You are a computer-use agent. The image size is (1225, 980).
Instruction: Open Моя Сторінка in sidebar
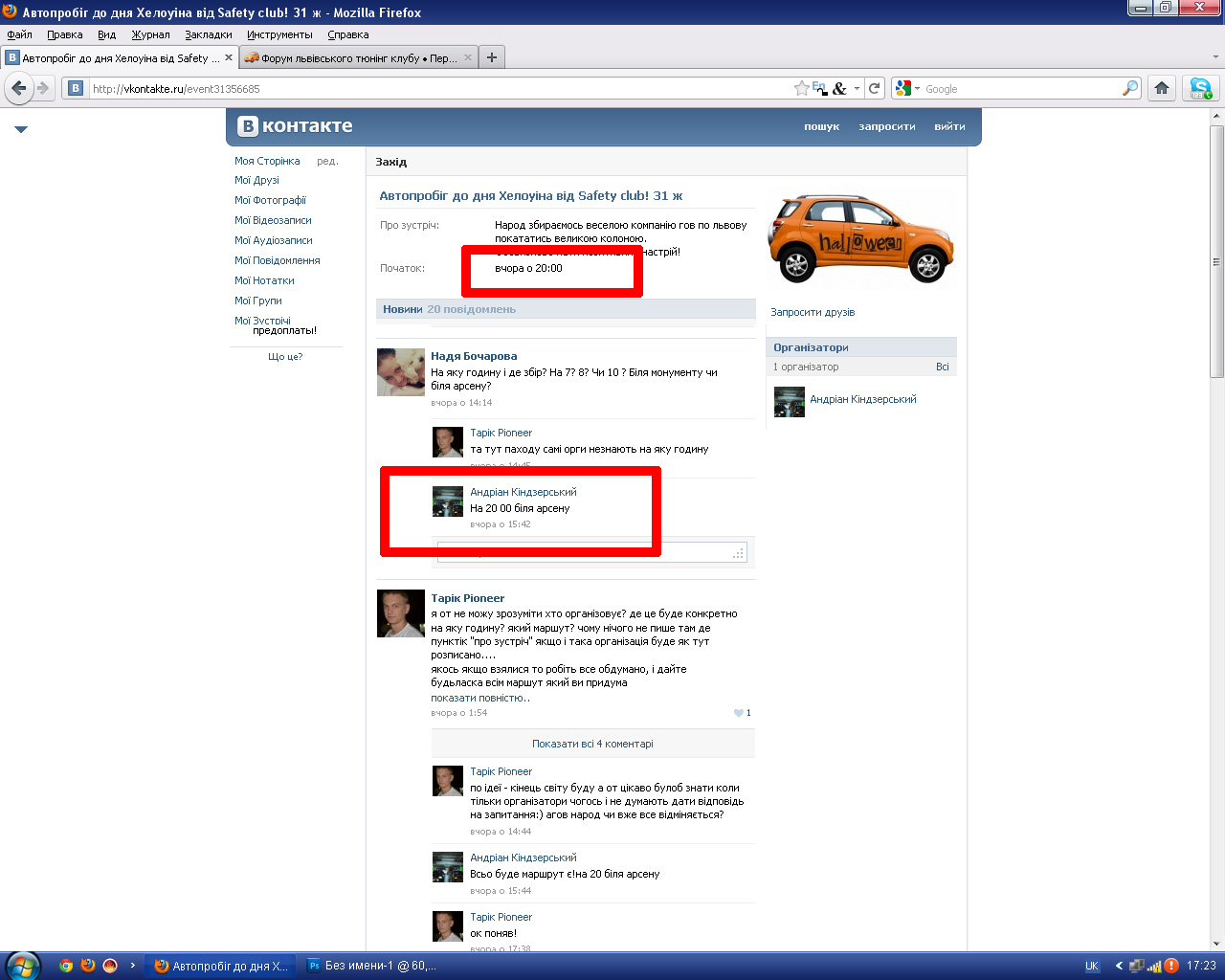coord(267,161)
